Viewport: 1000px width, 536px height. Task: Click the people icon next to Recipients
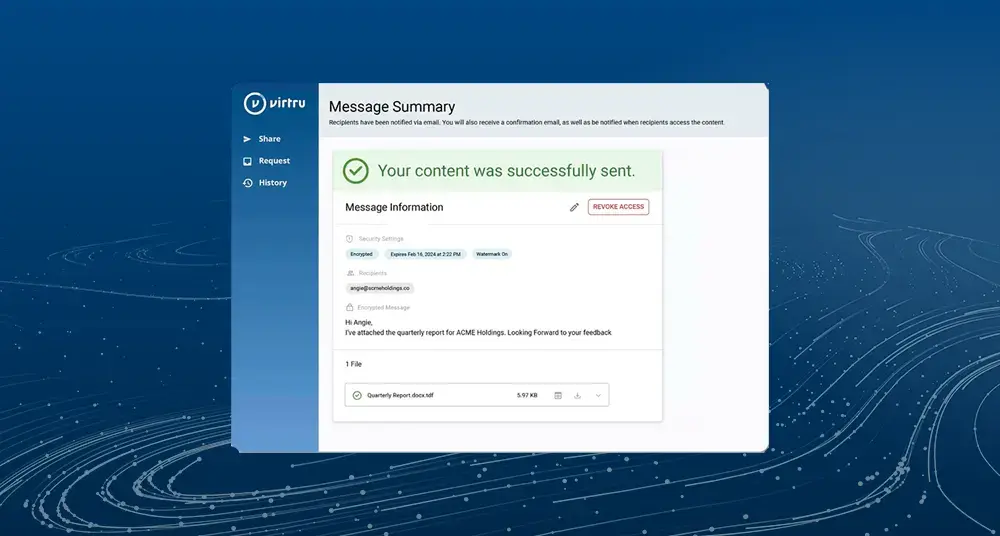[x=349, y=273]
